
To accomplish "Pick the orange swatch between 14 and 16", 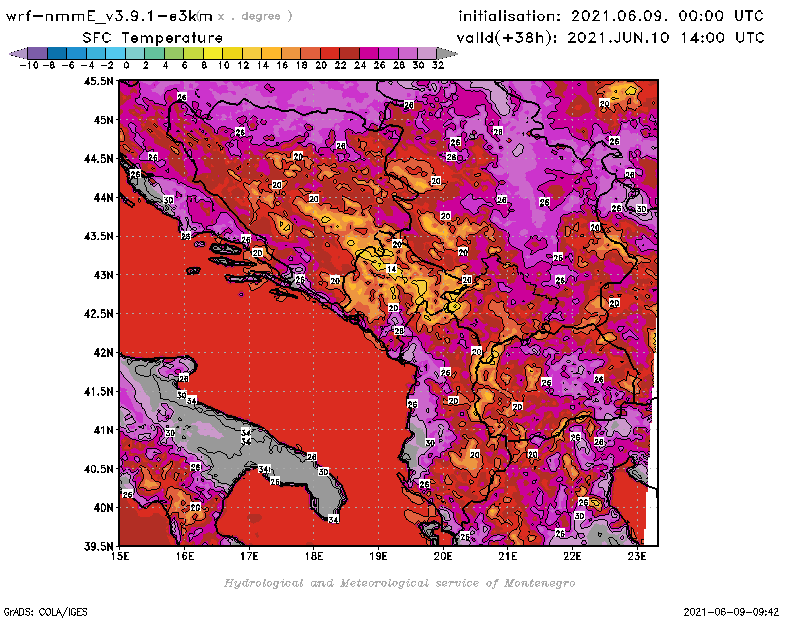I will click(x=271, y=54).
